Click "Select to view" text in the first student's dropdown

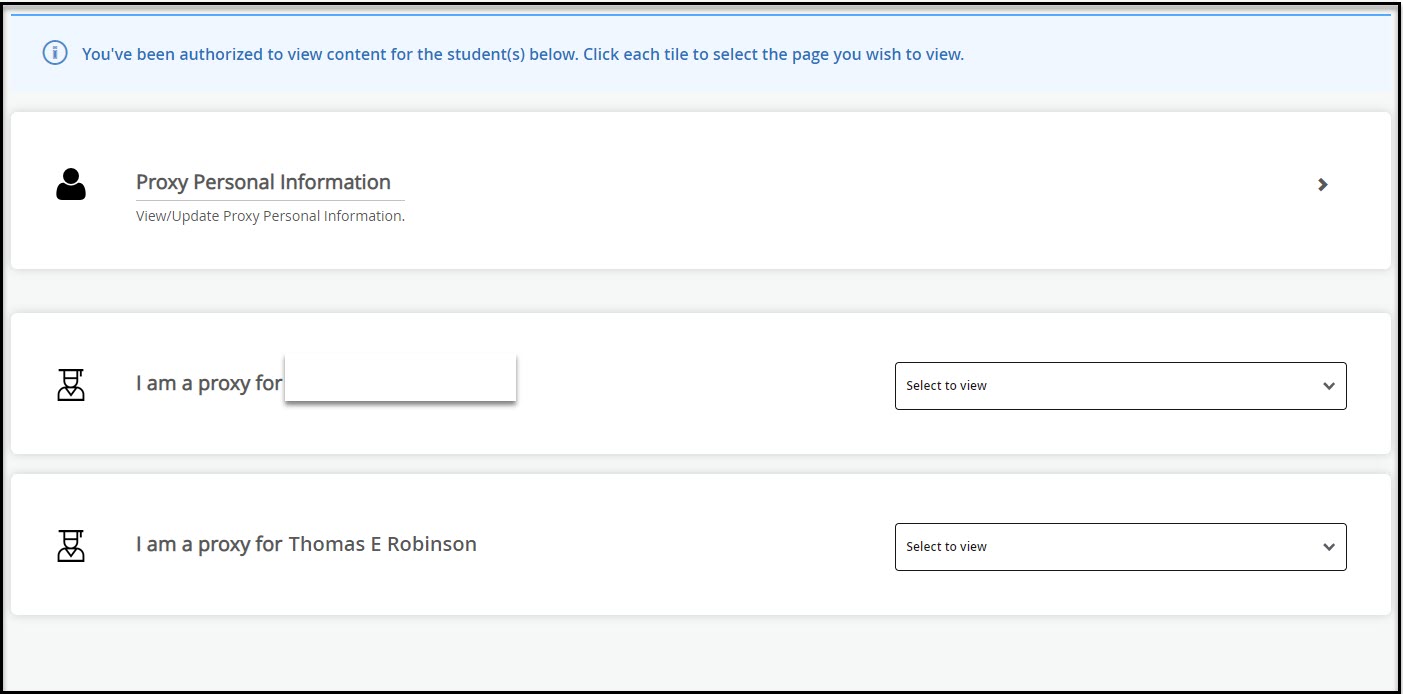[x=946, y=386]
